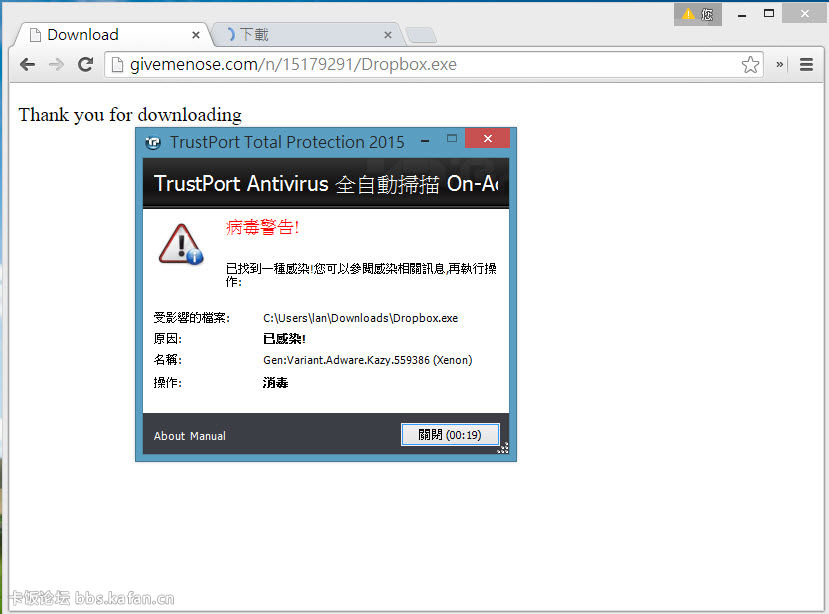Close the 下載 tab

[x=388, y=35]
